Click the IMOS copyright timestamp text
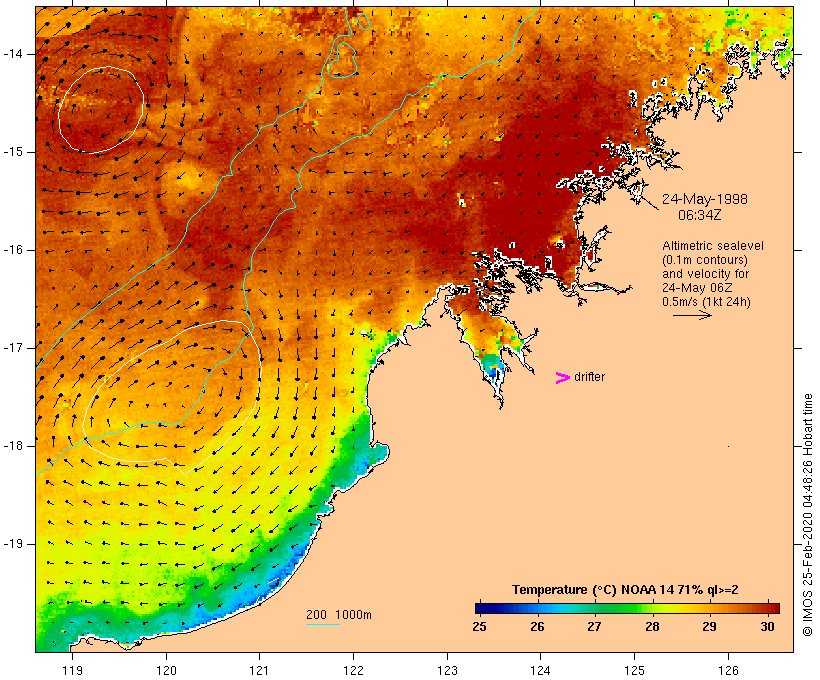 tap(807, 515)
